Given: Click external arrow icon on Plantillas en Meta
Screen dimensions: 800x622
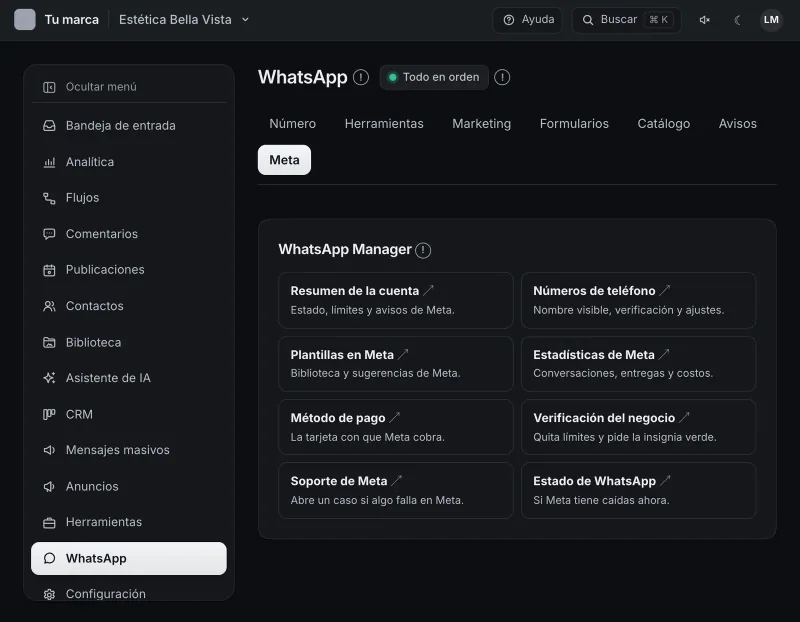Looking at the screenshot, I should tap(403, 354).
